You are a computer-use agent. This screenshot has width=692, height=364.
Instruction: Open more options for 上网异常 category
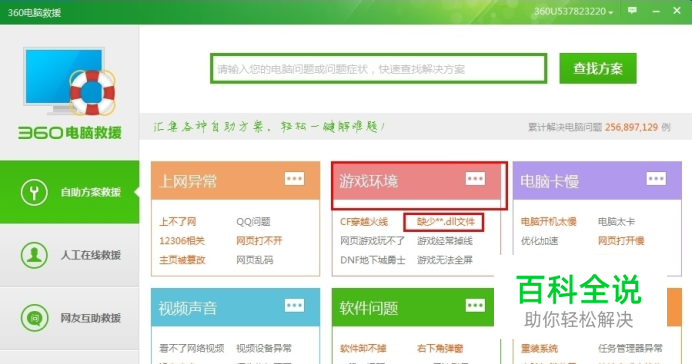tap(294, 179)
